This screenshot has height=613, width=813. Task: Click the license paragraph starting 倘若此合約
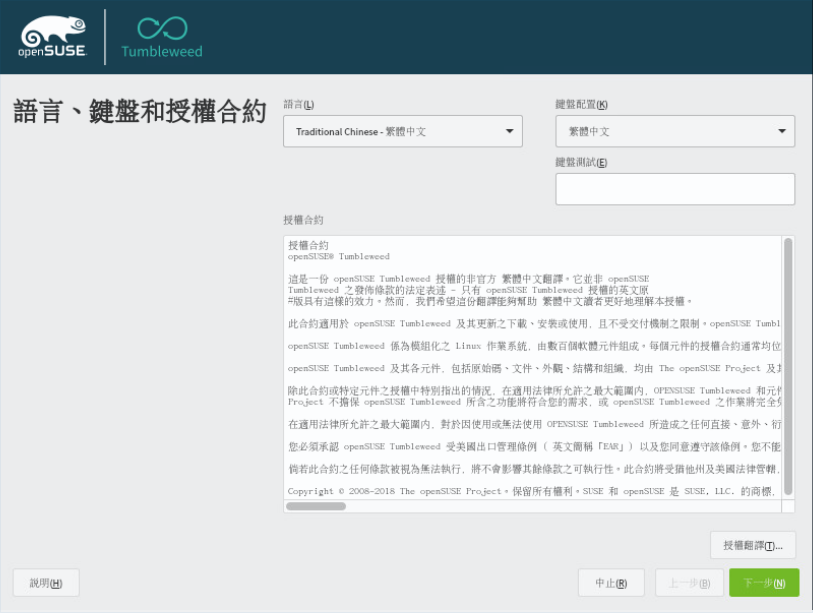click(x=534, y=469)
